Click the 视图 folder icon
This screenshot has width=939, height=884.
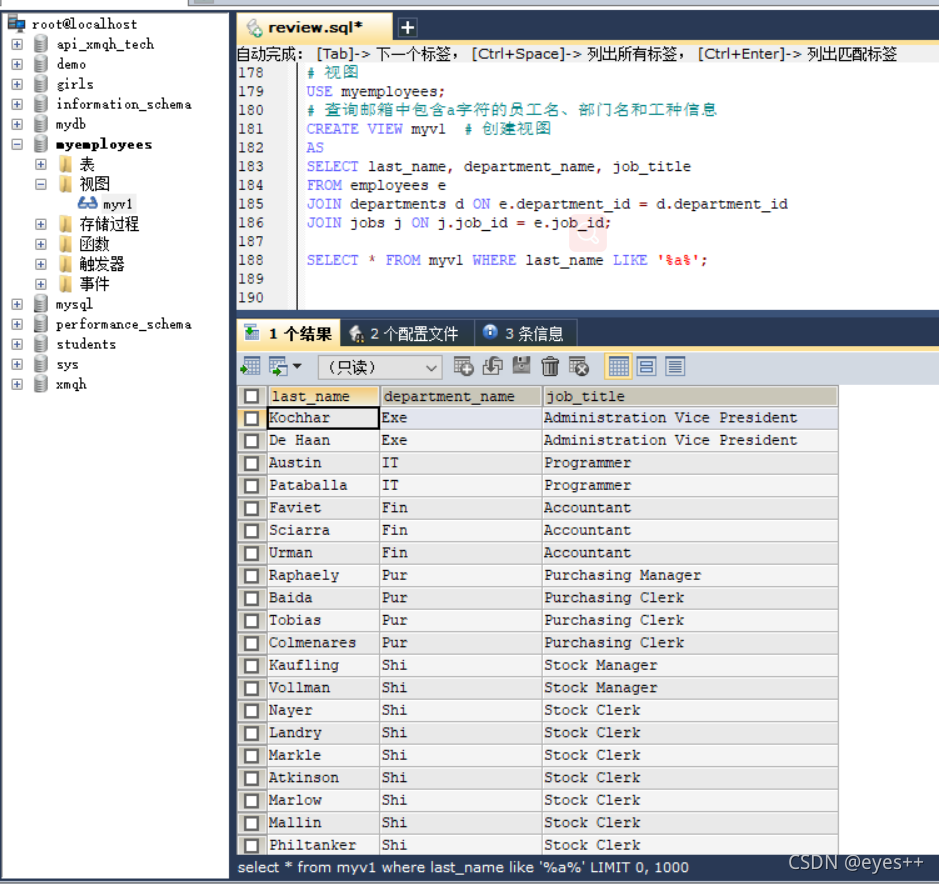click(x=66, y=184)
